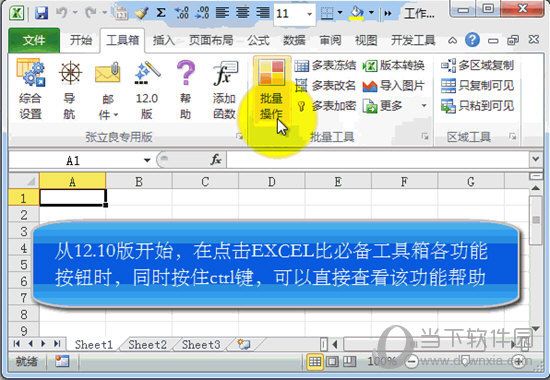550x380 pixels.
Task: Switch to Sheet3 tab
Action: coord(201,345)
